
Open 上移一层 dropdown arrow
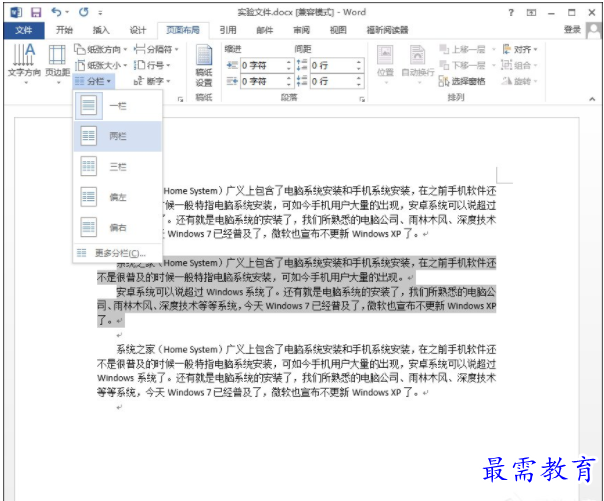[x=493, y=49]
